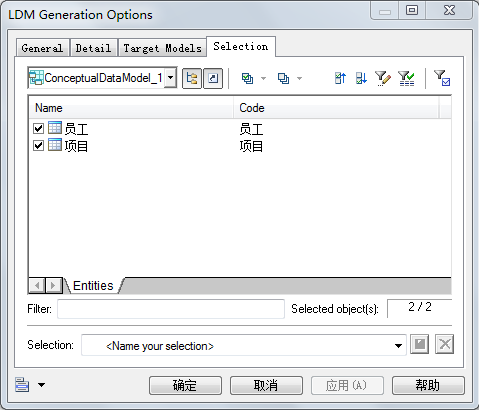Expand the bottom-left menu arrow
Image resolution: width=479 pixels, height=410 pixels.
[x=41, y=385]
